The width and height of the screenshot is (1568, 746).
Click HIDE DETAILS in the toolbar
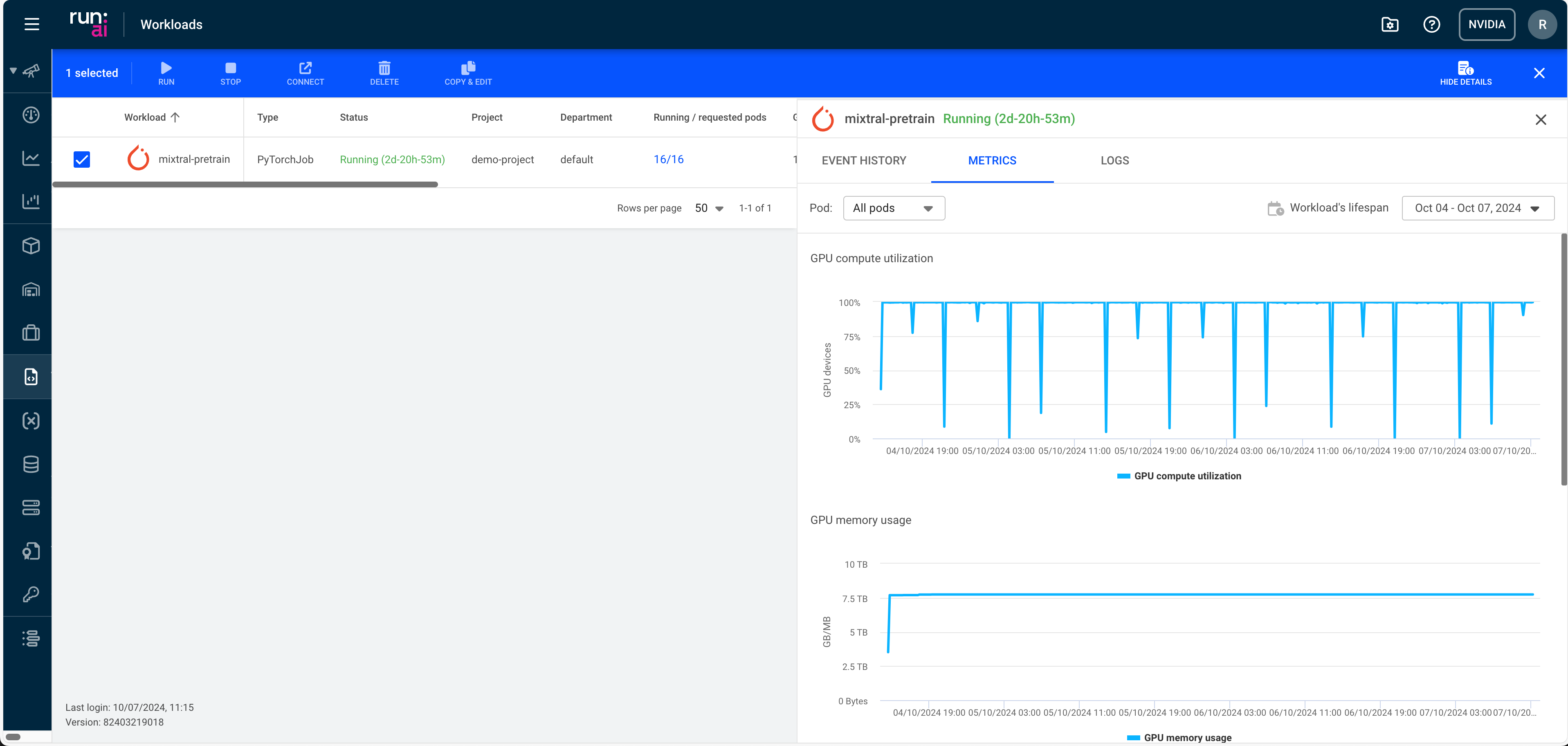(x=1466, y=73)
